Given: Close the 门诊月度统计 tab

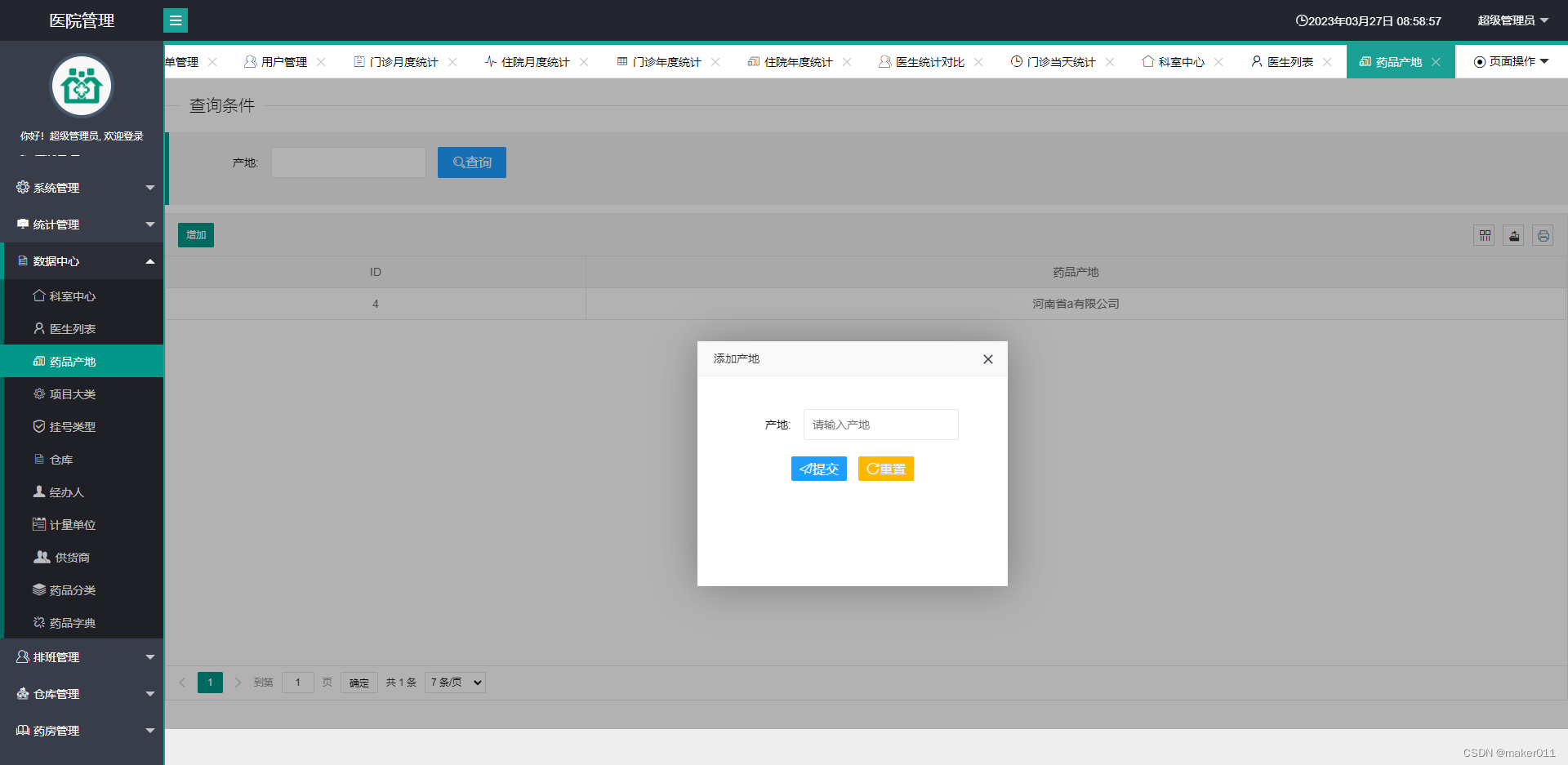Looking at the screenshot, I should pos(452,62).
